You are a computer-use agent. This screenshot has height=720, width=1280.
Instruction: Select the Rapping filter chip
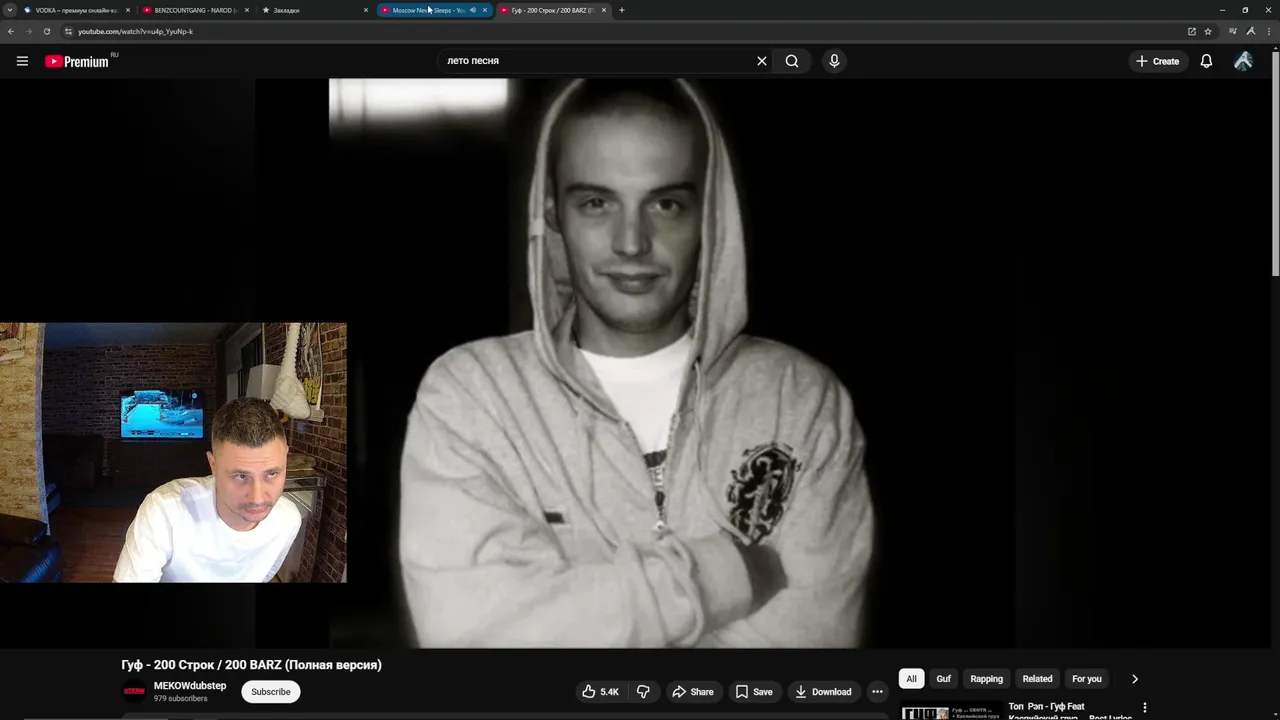point(986,679)
